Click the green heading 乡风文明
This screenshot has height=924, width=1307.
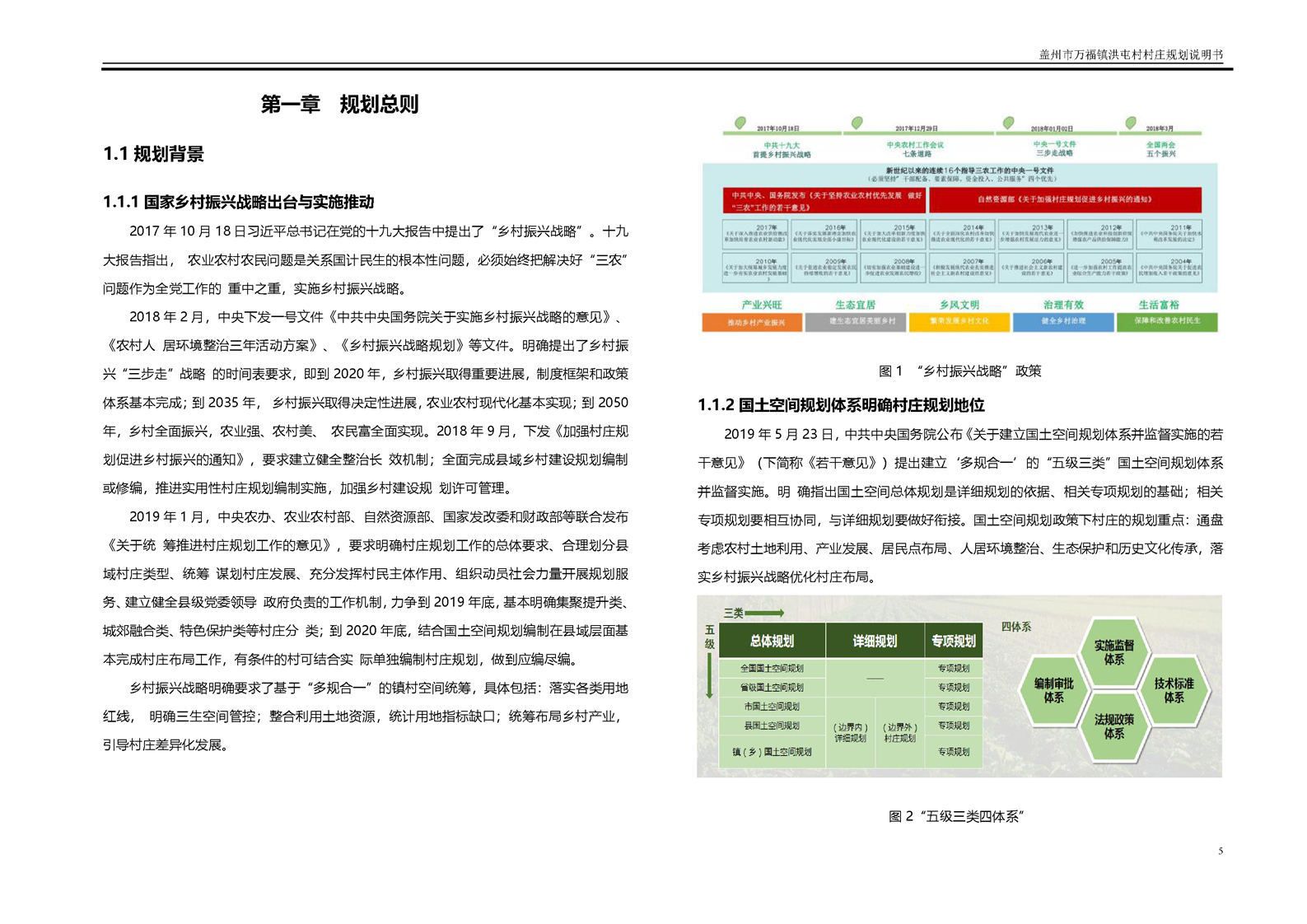[959, 305]
